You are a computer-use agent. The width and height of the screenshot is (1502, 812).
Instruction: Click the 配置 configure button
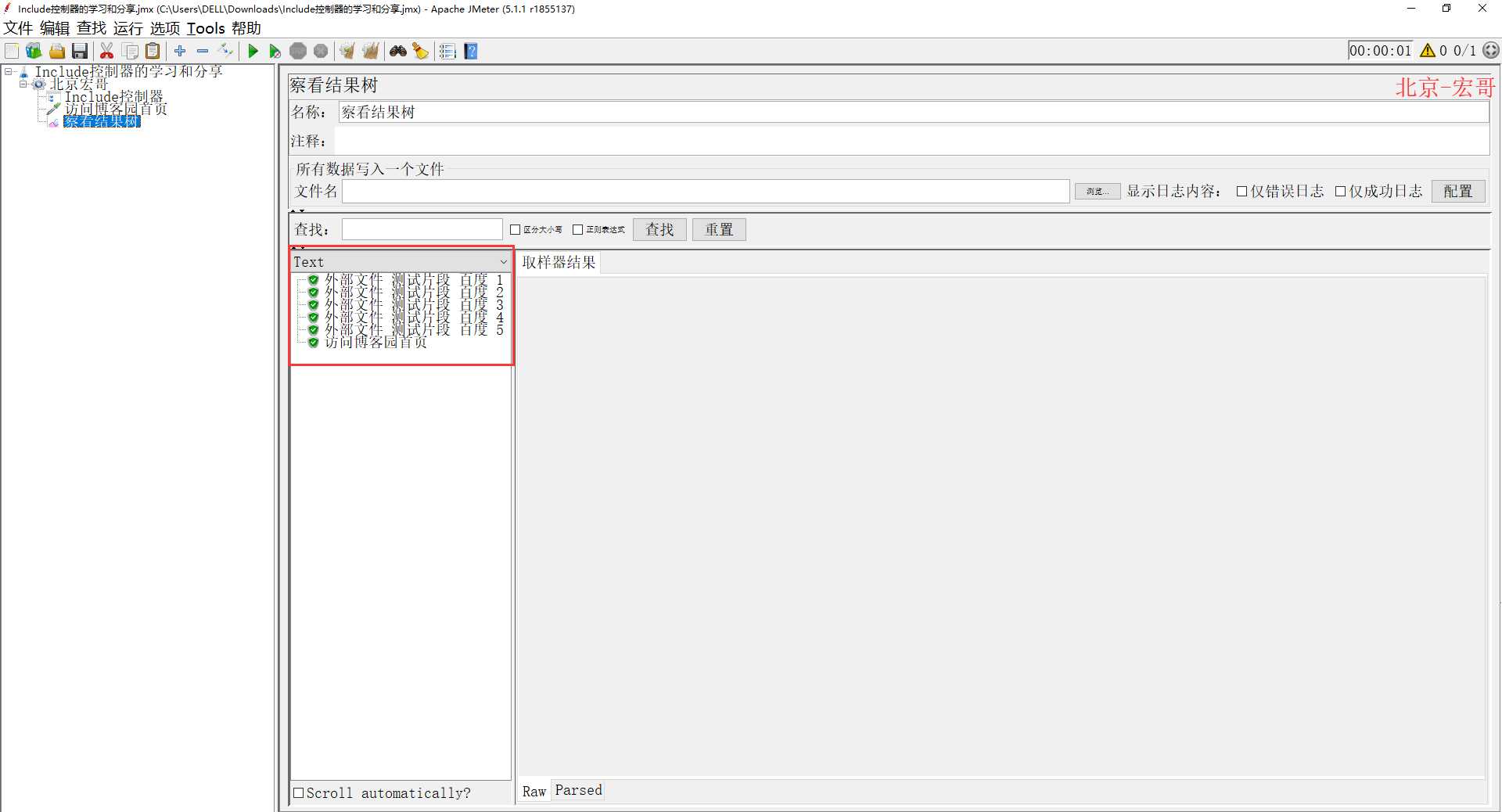click(1458, 192)
